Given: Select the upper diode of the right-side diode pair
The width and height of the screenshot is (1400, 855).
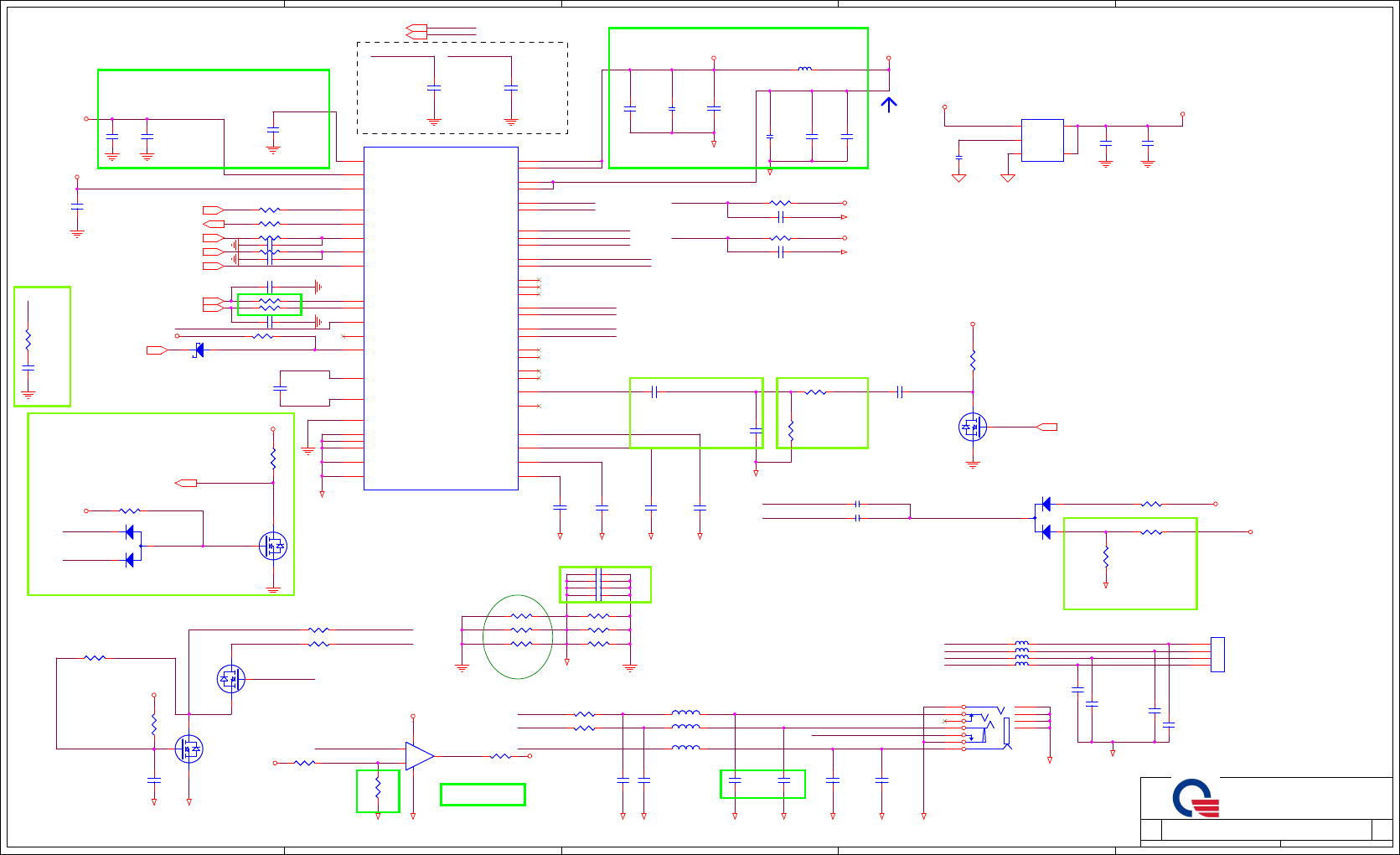Looking at the screenshot, I should coord(1046,504).
